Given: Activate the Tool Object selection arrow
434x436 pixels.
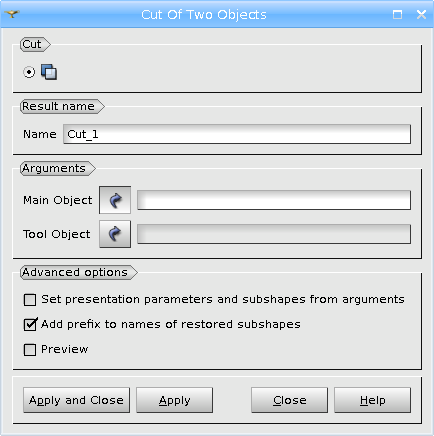Looking at the screenshot, I should [x=115, y=234].
